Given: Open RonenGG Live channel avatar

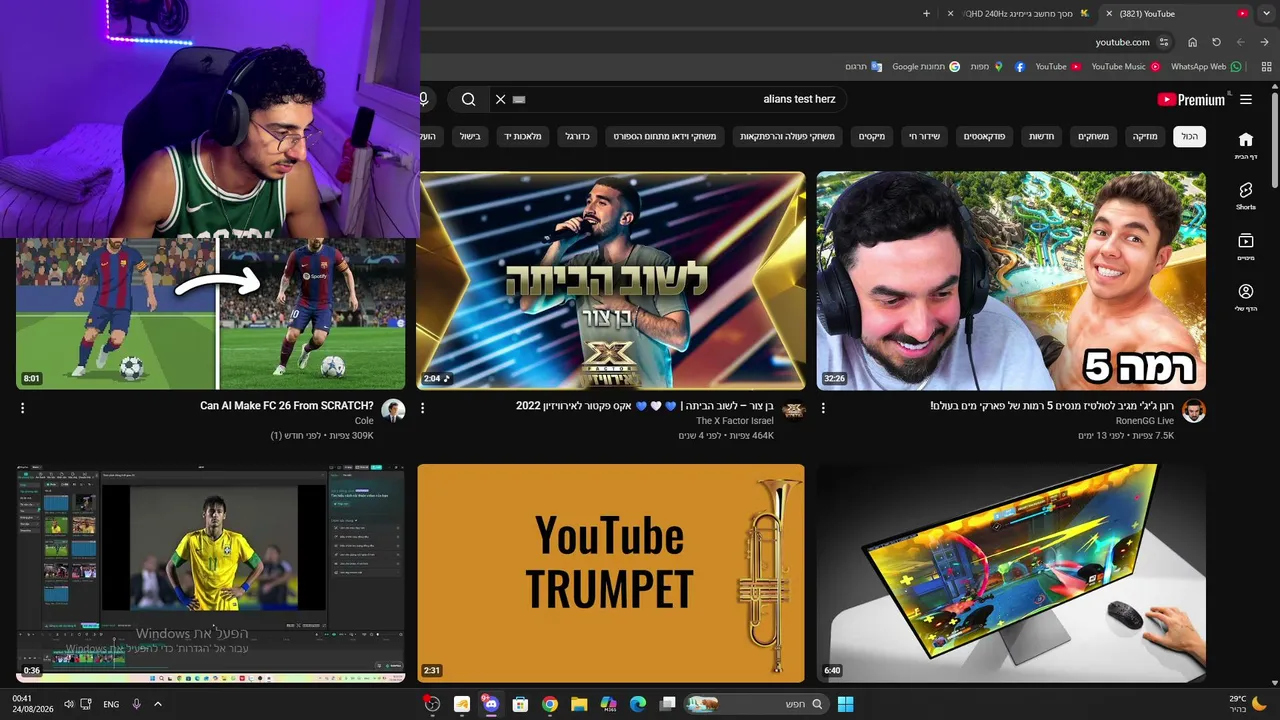Looking at the screenshot, I should coord(1193,411).
